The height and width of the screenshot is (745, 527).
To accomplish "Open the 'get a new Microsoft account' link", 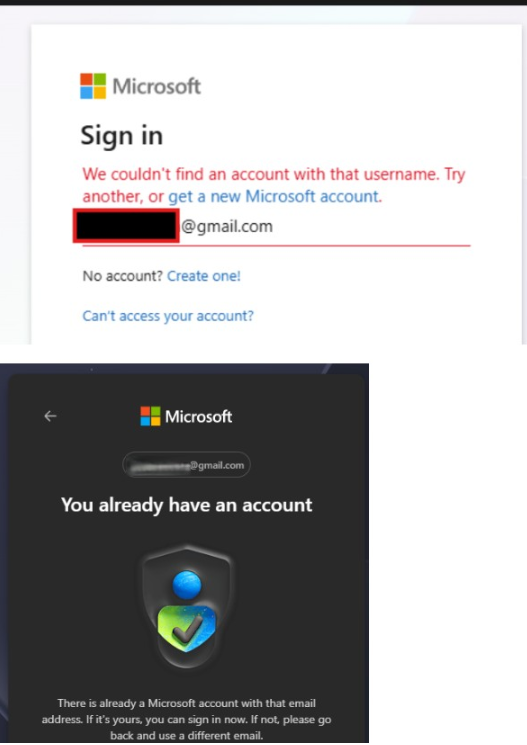I will point(274,196).
